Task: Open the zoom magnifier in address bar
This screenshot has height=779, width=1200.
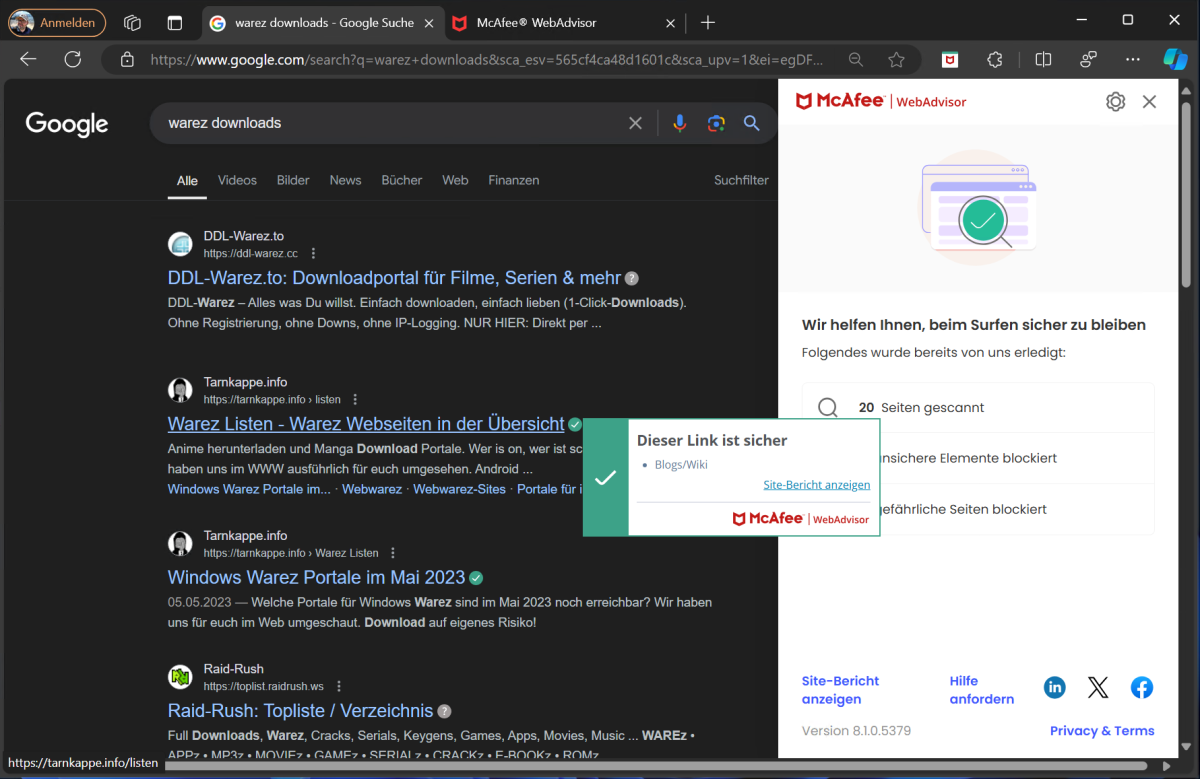Action: [x=856, y=60]
